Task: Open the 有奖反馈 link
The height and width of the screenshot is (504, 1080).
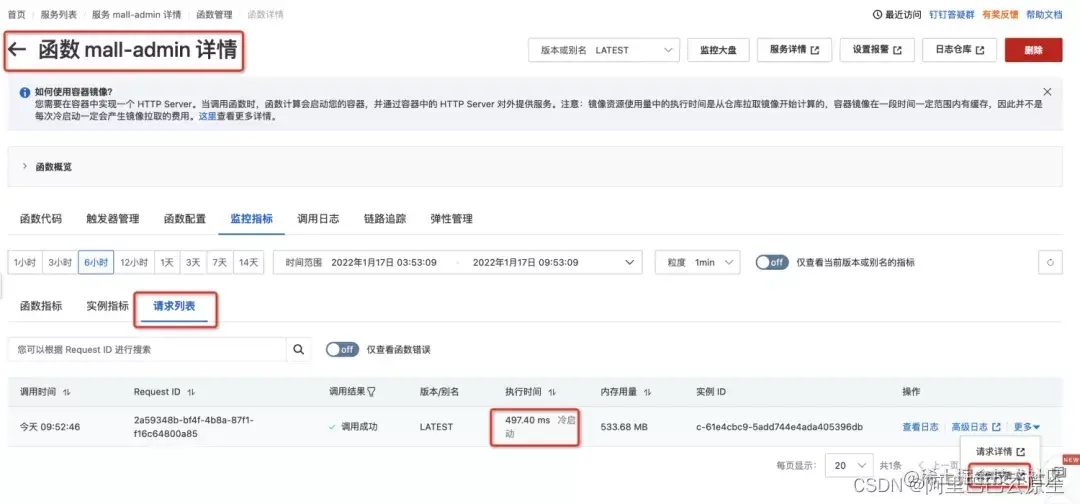Action: pyautogui.click(x=1000, y=14)
